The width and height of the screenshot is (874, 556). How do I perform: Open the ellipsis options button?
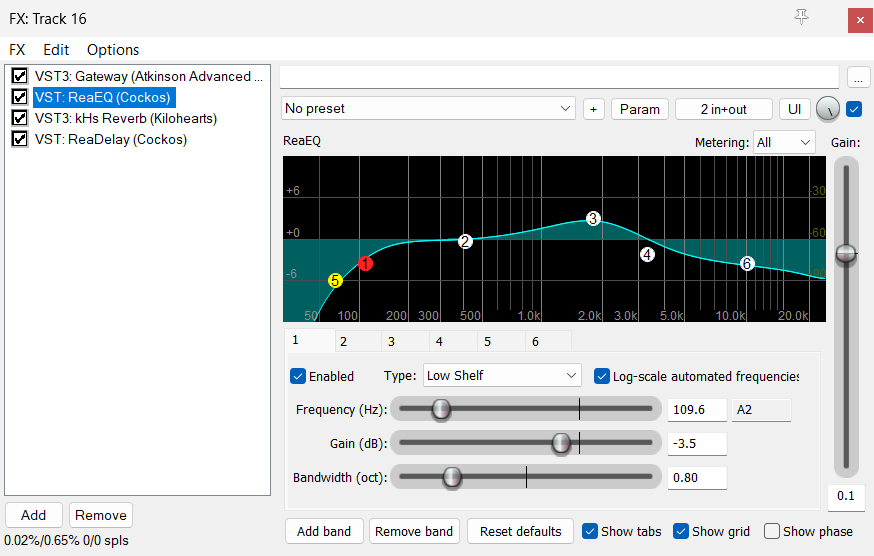(858, 78)
